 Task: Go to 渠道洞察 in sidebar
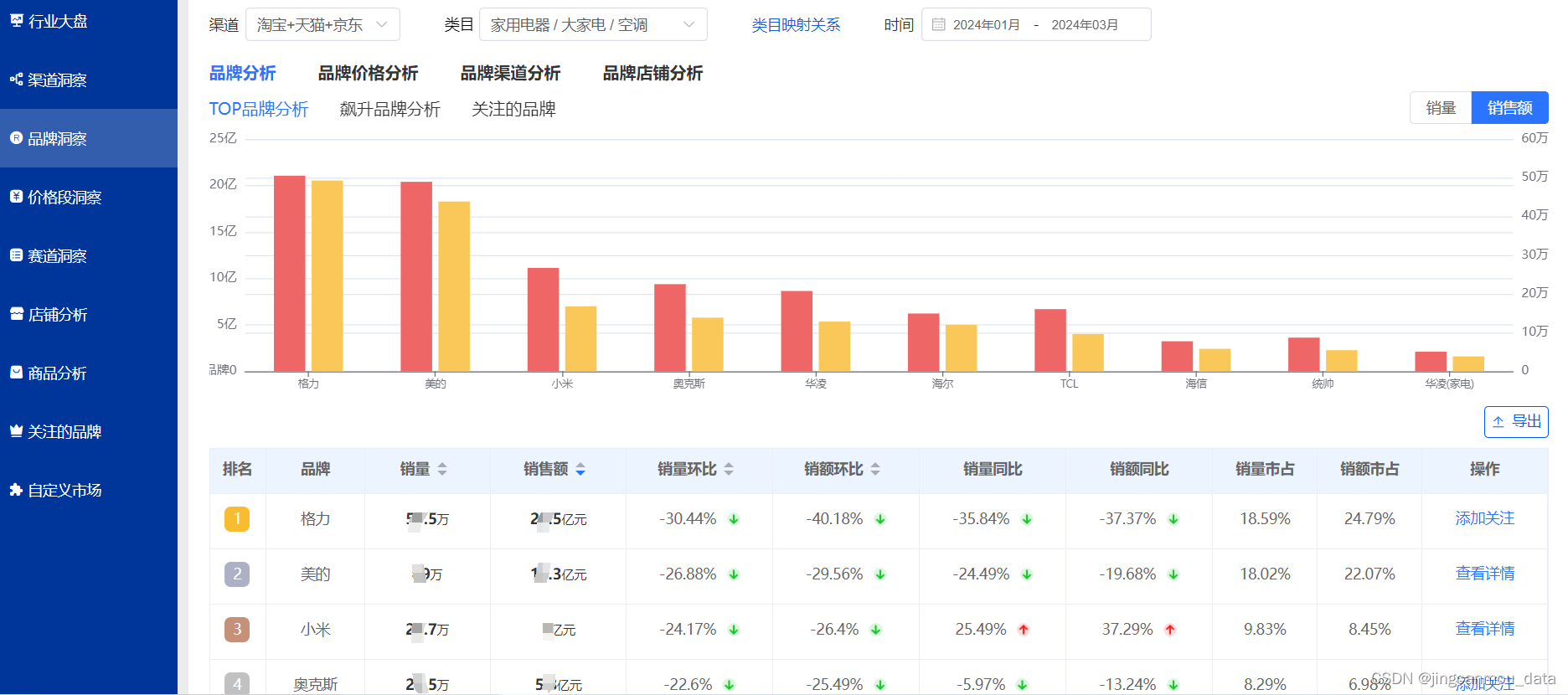coord(89,80)
